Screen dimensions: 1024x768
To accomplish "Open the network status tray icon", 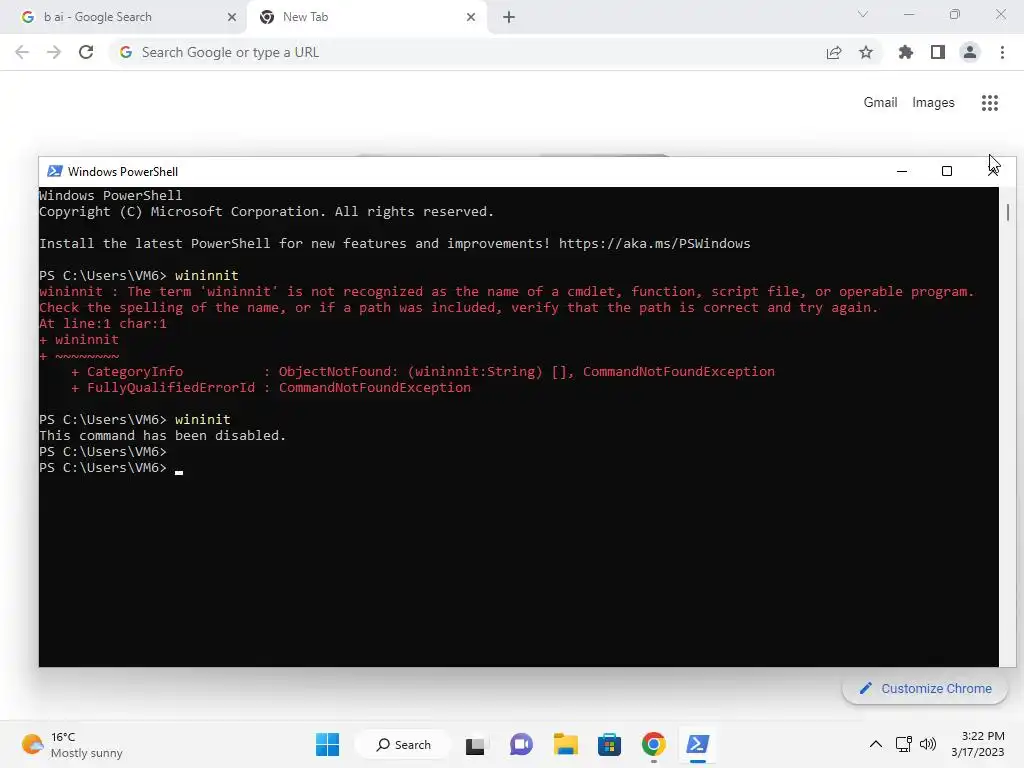I will (904, 744).
